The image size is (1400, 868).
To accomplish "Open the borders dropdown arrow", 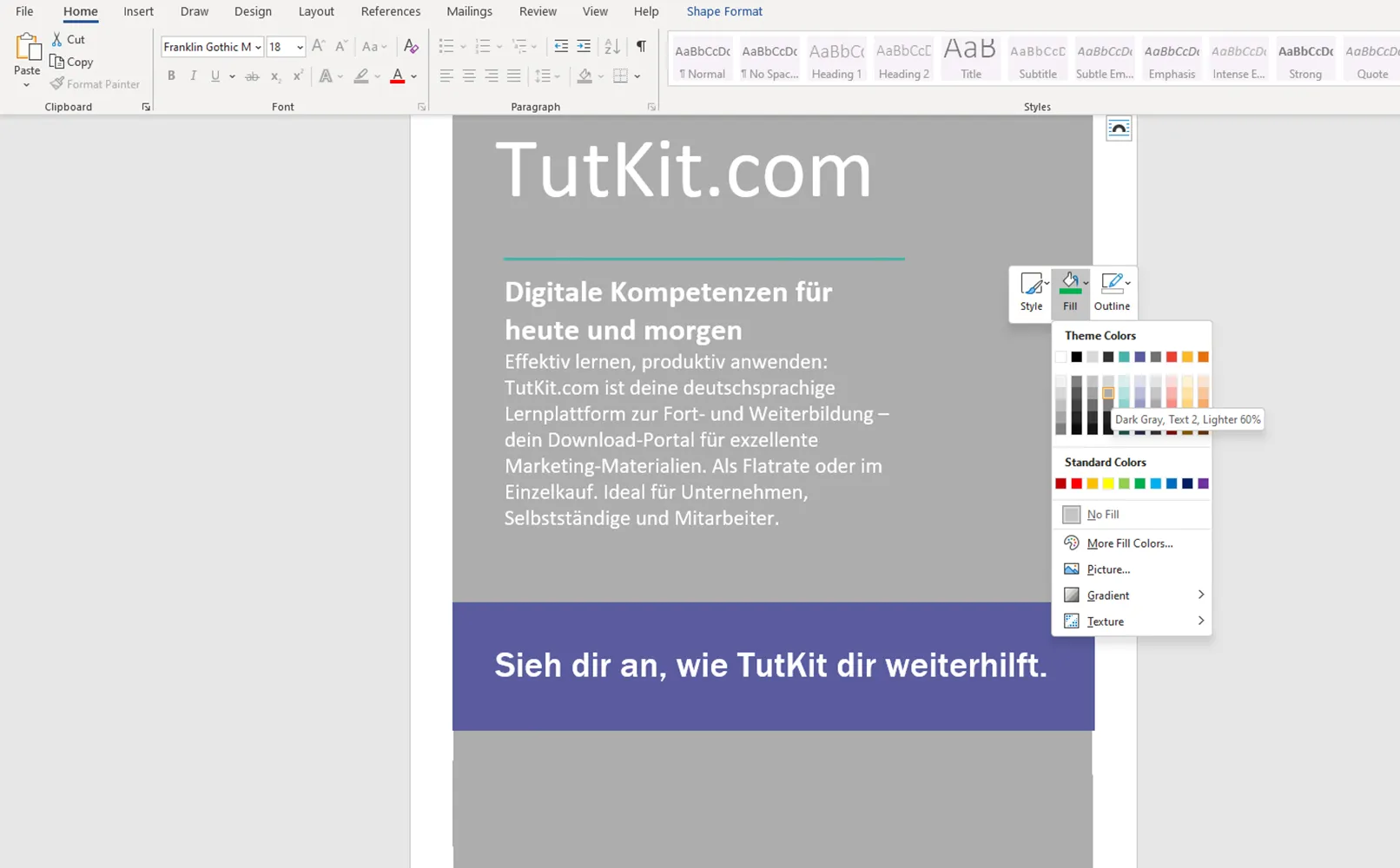I will 637,76.
